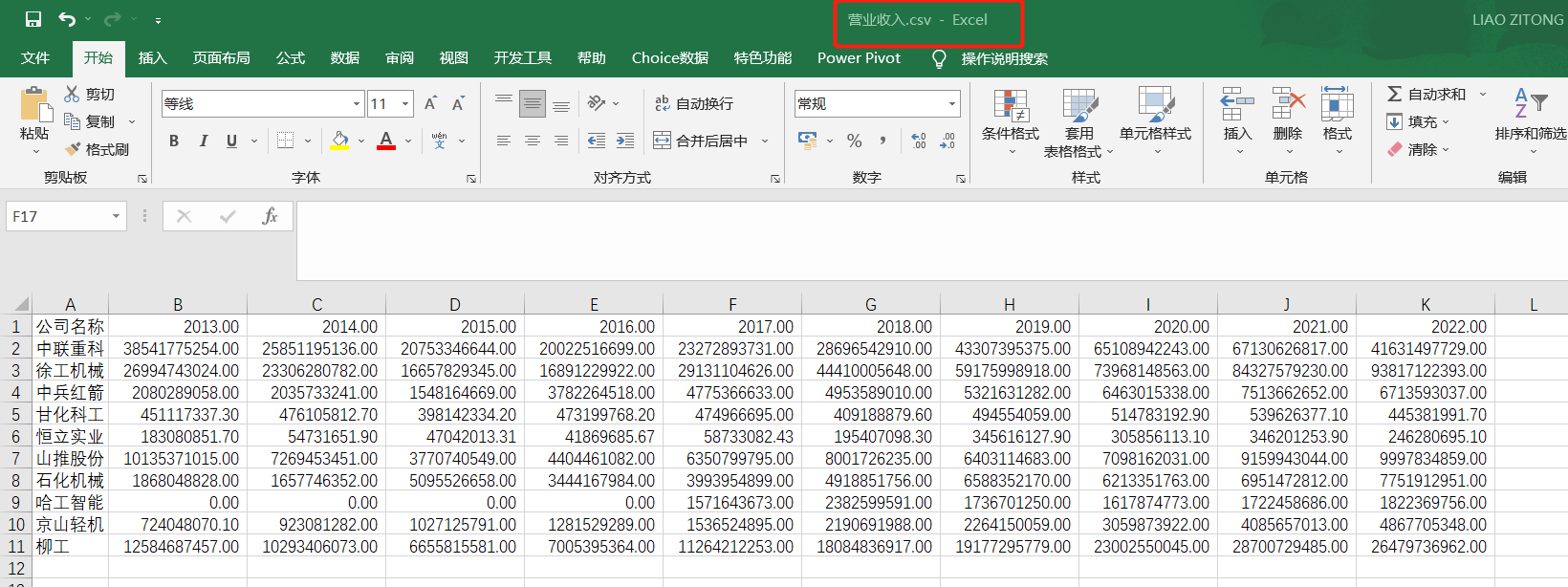Switch to Formulas (公式) tab
This screenshot has width=1568, height=587.
(290, 57)
